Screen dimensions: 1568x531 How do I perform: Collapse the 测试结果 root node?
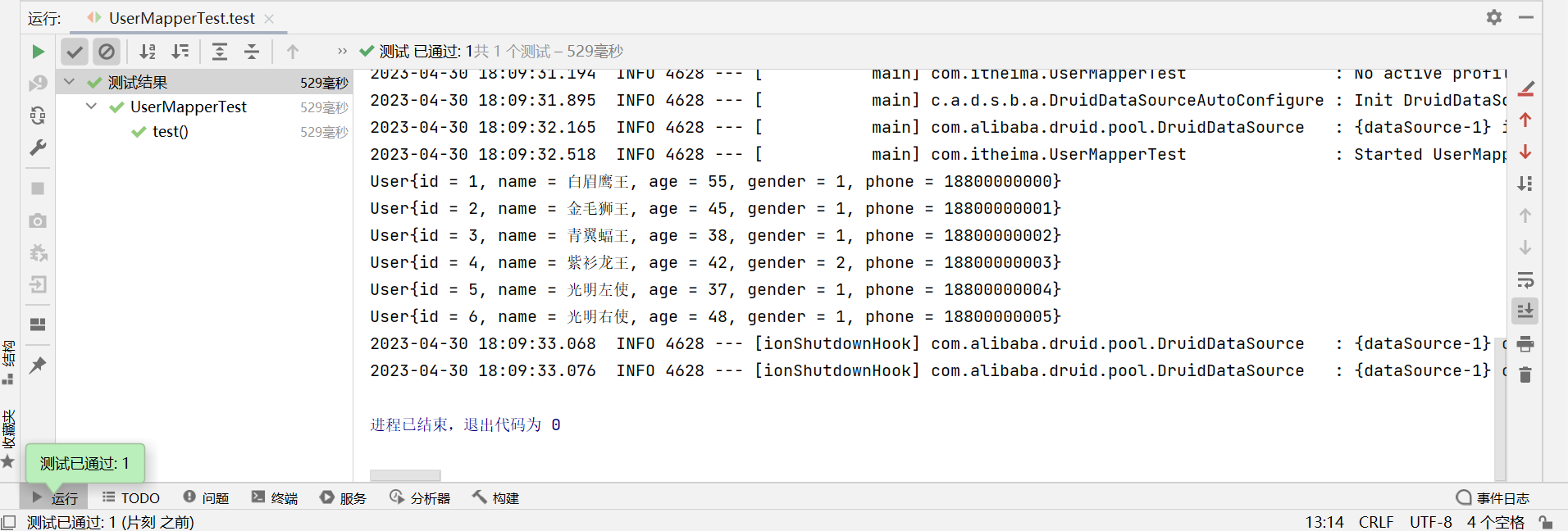[70, 82]
